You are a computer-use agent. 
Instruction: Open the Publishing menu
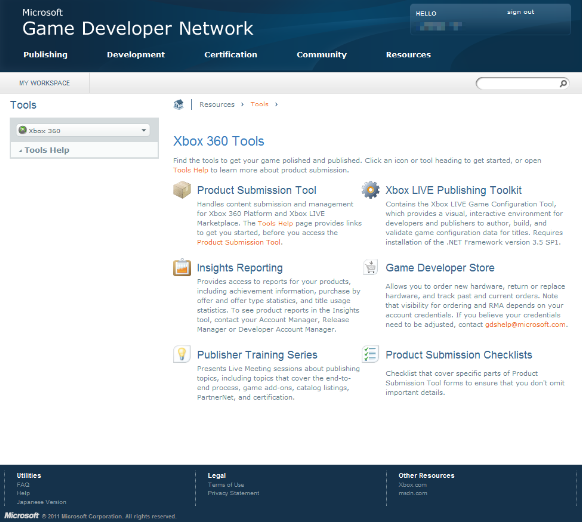45,55
